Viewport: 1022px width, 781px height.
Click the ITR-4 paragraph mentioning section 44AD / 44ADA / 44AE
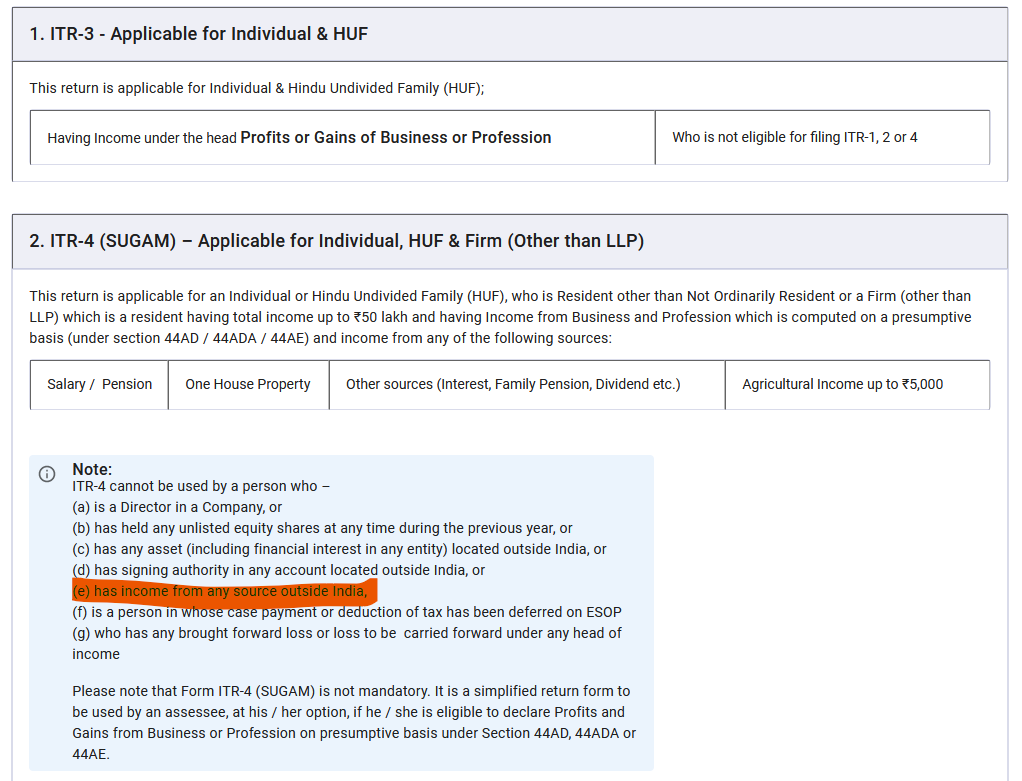500,317
